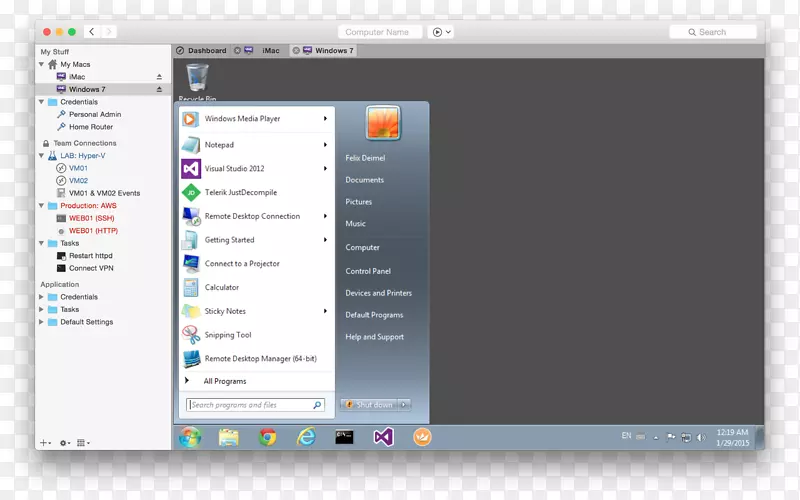The width and height of the screenshot is (800, 500).
Task: Click the Action Center flag icon
Action: [671, 437]
